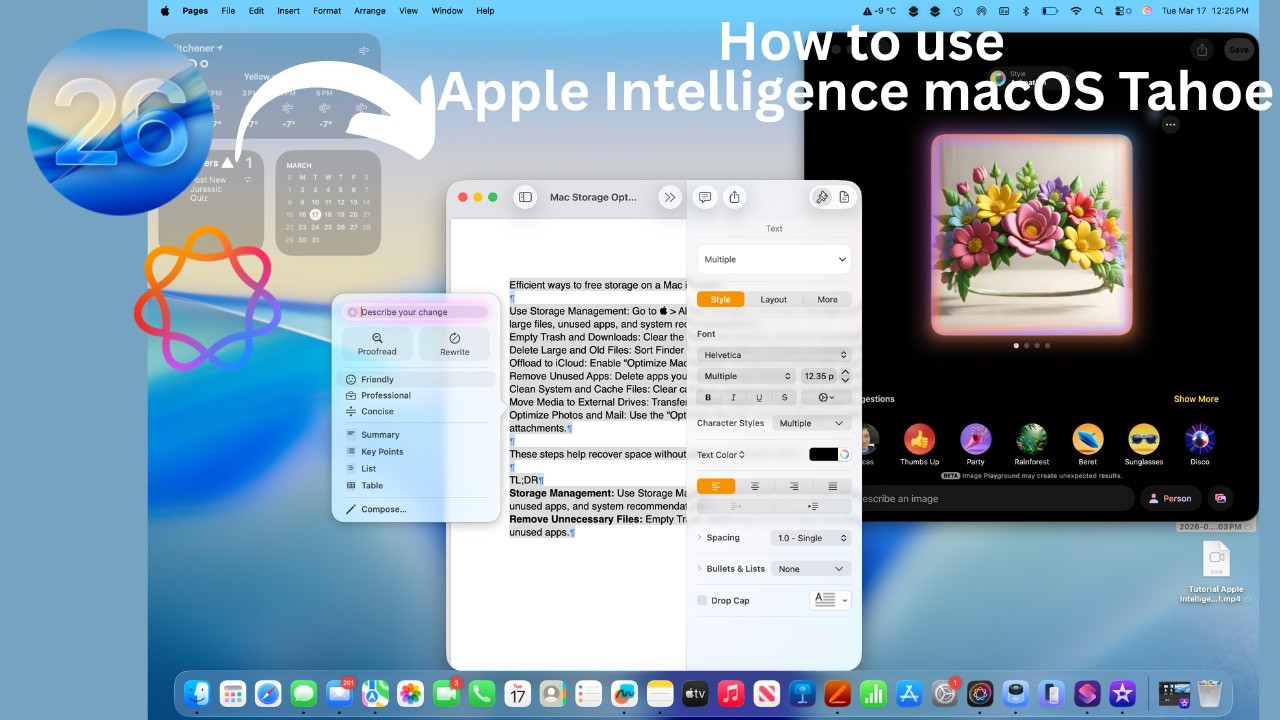Click the Share icon in Pages toolbar

coord(734,197)
